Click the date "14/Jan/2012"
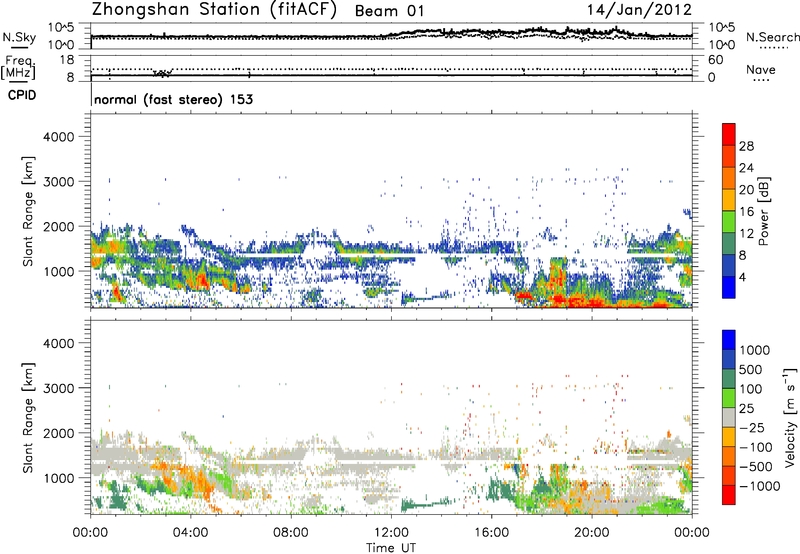Image resolution: width=800 pixels, height=554 pixels. point(639,10)
